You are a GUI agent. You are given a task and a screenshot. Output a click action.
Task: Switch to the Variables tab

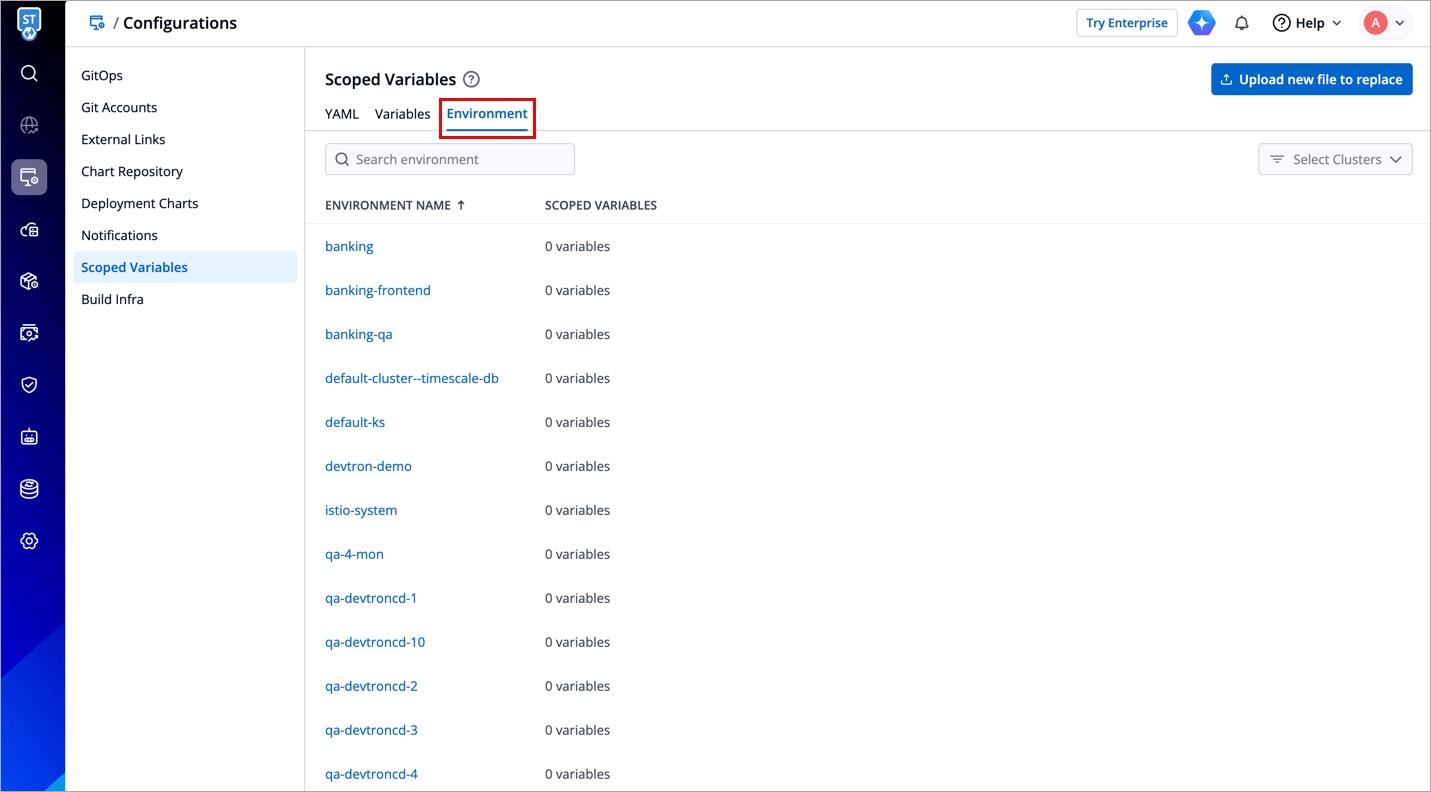pos(402,114)
